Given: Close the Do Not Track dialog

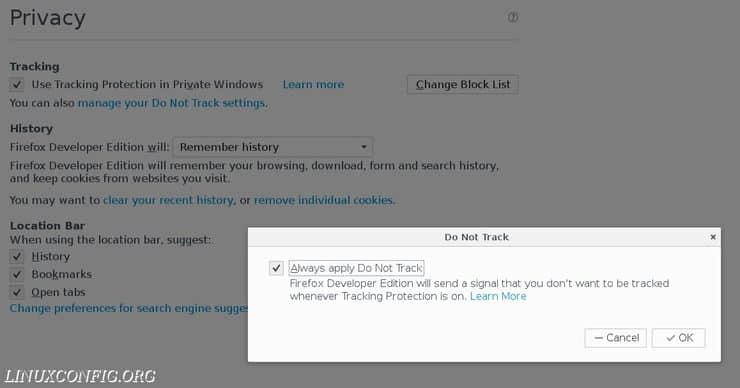Looking at the screenshot, I should click(x=713, y=237).
